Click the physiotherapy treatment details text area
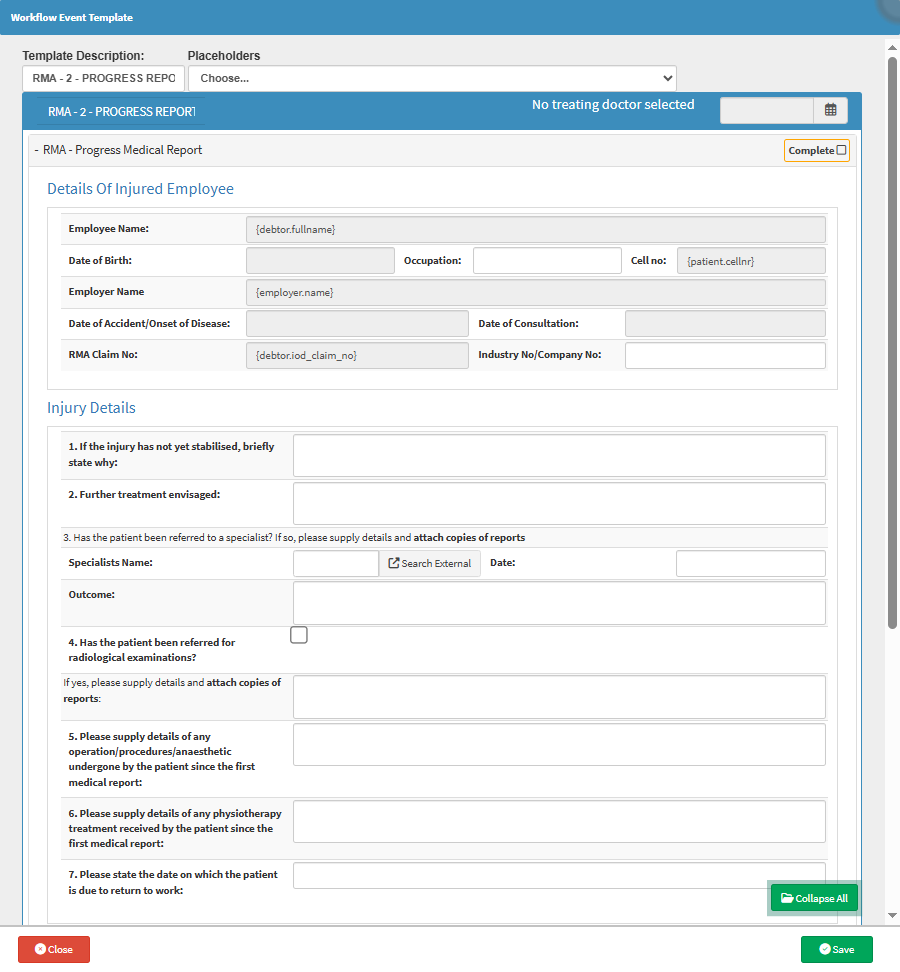Screen dimensions: 900x972 point(559,821)
